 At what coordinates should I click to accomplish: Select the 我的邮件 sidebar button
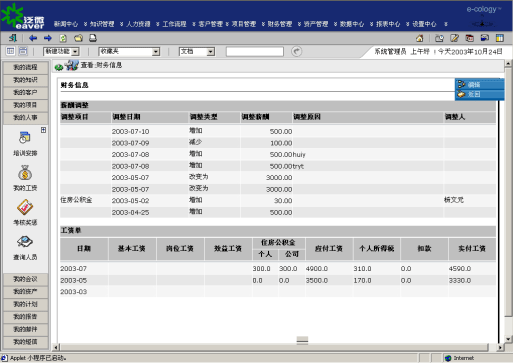click(25, 329)
